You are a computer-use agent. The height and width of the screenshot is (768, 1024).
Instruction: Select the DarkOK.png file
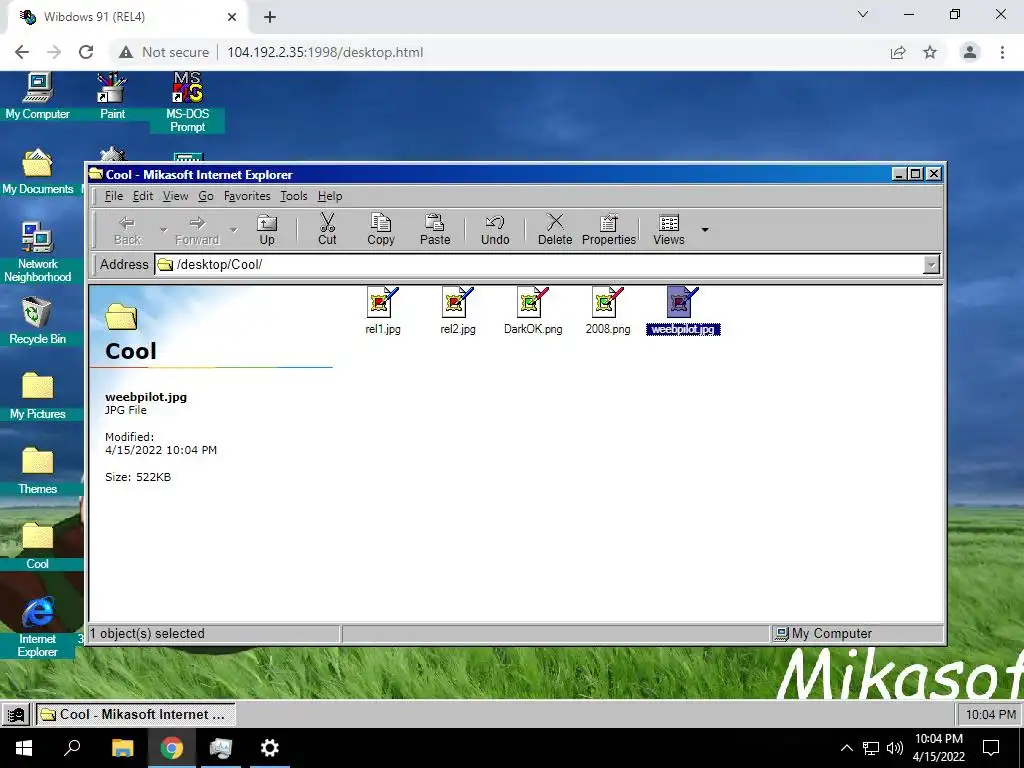(x=533, y=311)
